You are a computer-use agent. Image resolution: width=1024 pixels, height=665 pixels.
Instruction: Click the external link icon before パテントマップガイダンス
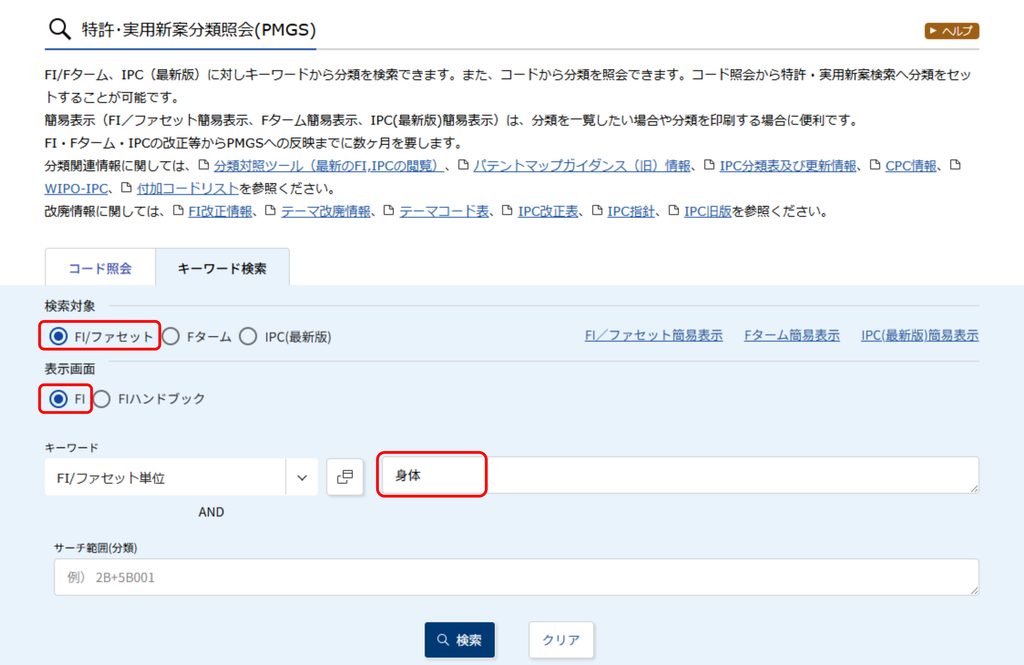pyautogui.click(x=463, y=165)
